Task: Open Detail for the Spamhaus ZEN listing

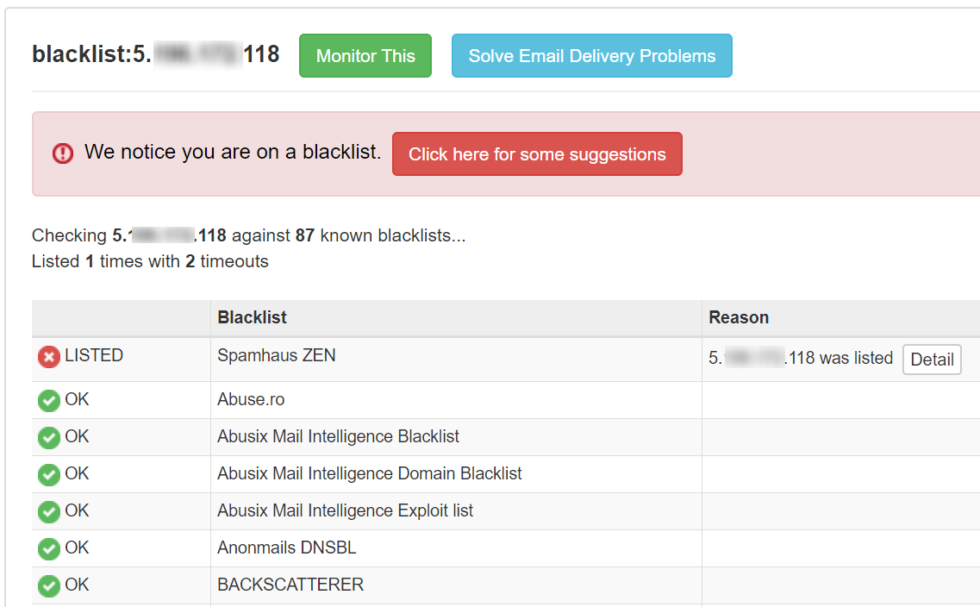Action: 932,360
